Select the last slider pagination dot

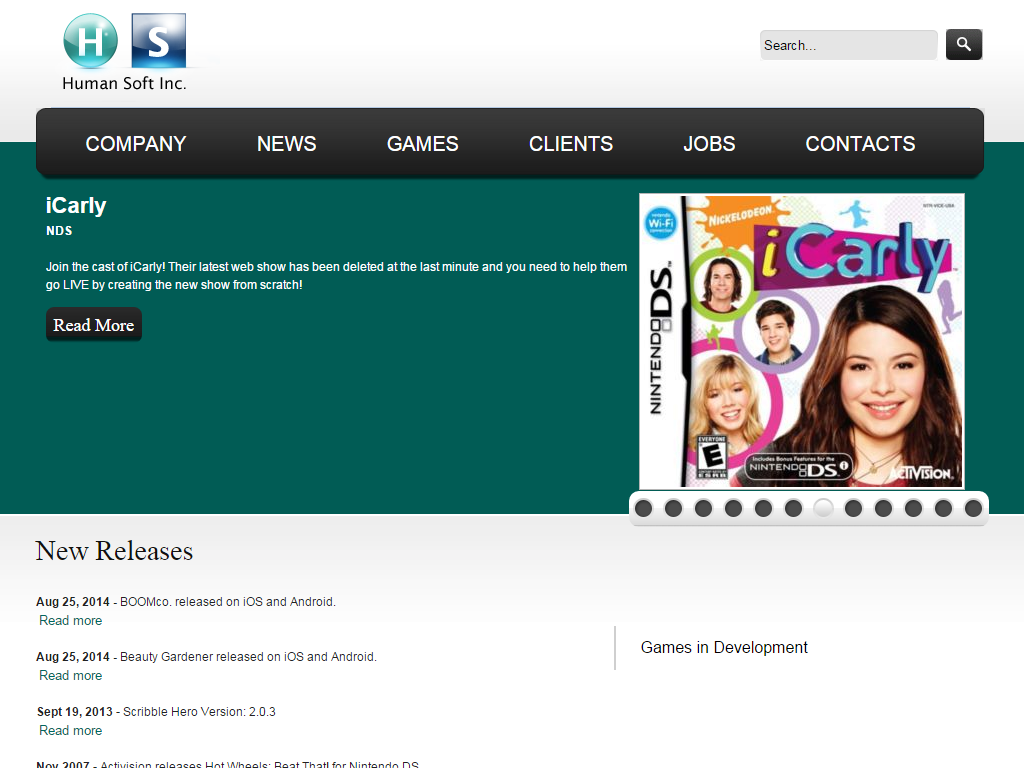point(974,508)
